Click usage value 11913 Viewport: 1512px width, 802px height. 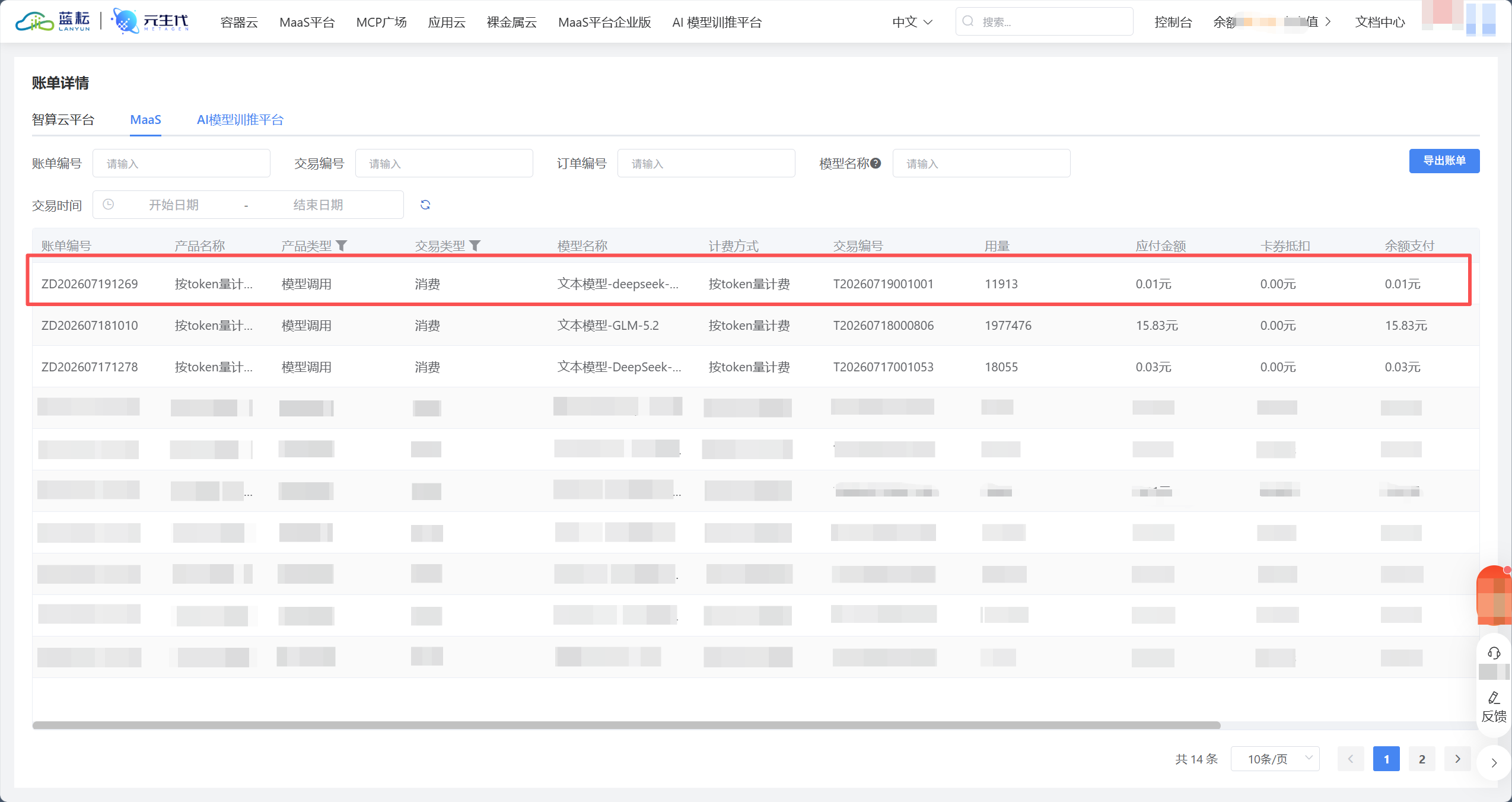pyautogui.click(x=1001, y=284)
